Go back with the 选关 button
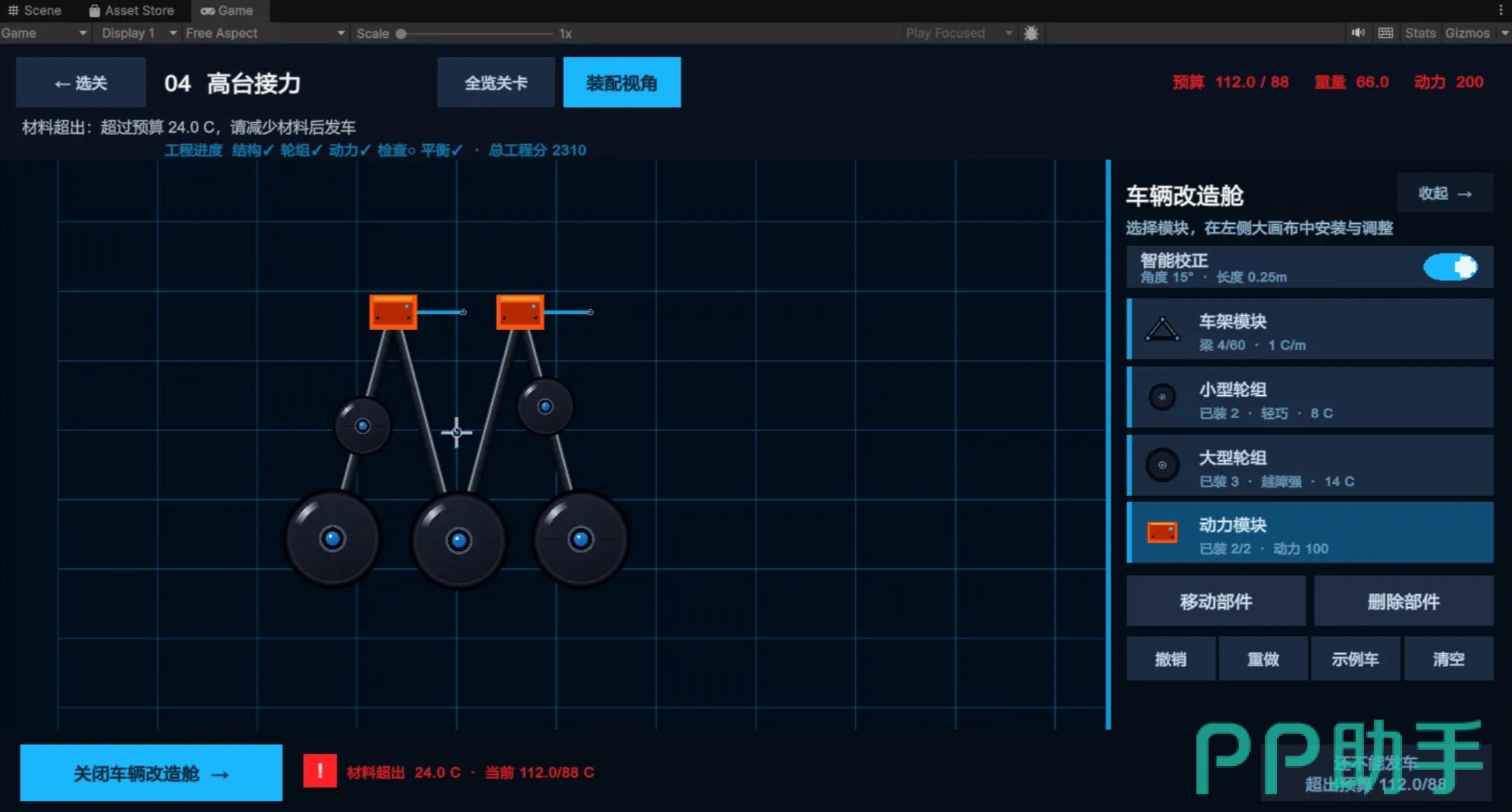The width and height of the screenshot is (1512, 812). [x=81, y=83]
